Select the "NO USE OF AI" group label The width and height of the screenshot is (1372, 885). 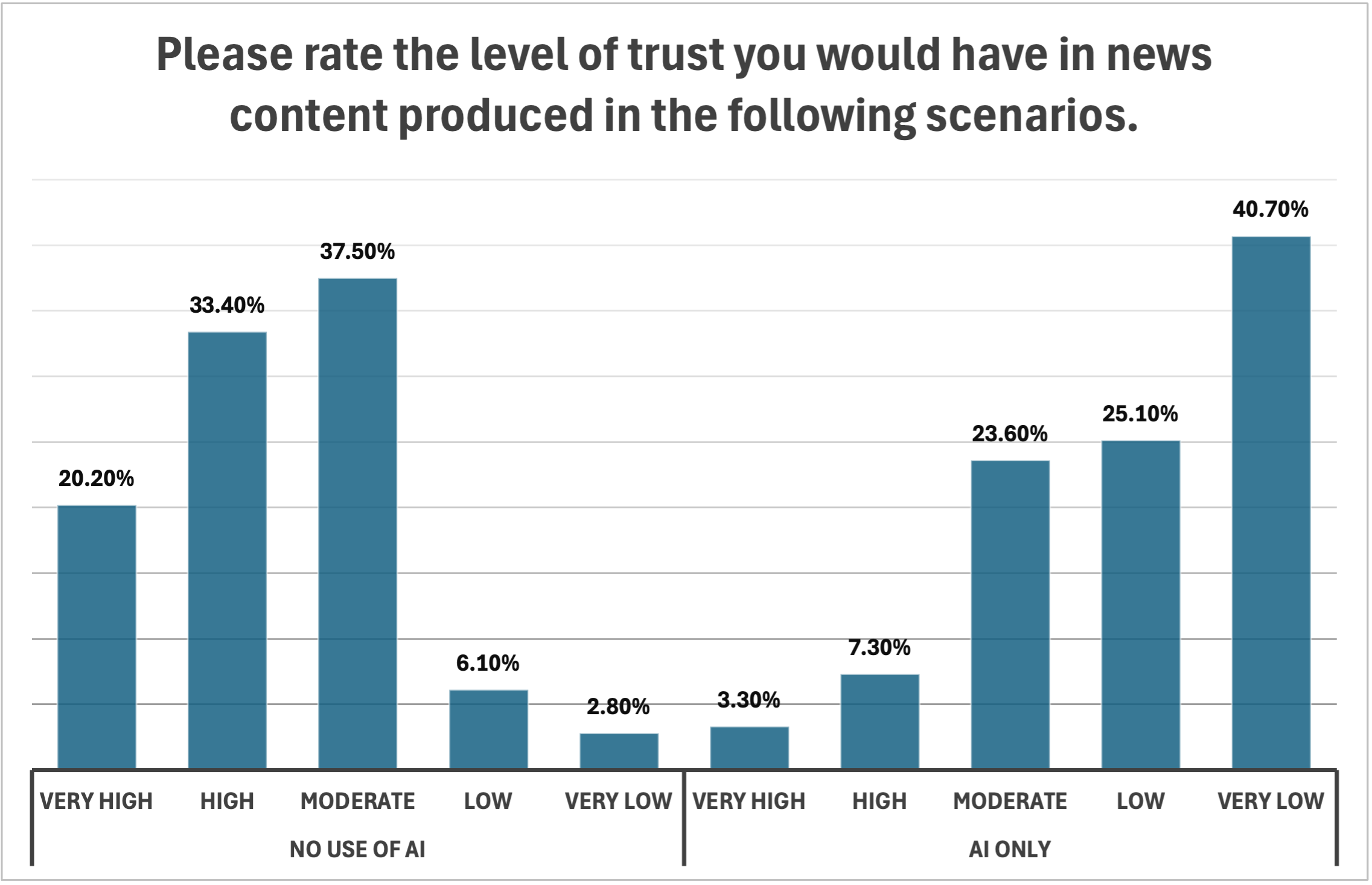tap(357, 849)
